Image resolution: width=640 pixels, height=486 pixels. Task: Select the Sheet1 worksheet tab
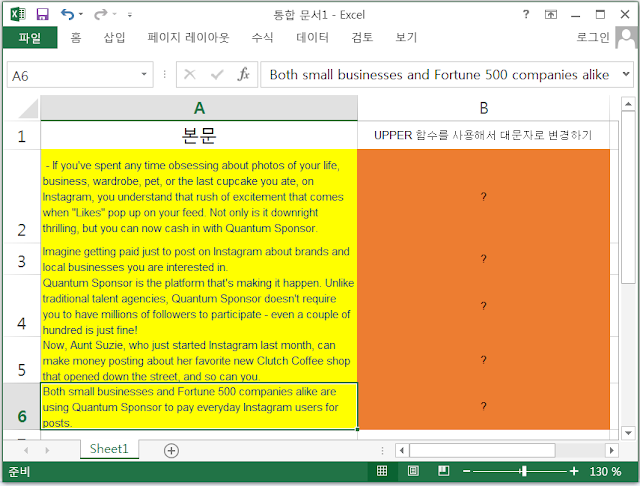[x=109, y=449]
